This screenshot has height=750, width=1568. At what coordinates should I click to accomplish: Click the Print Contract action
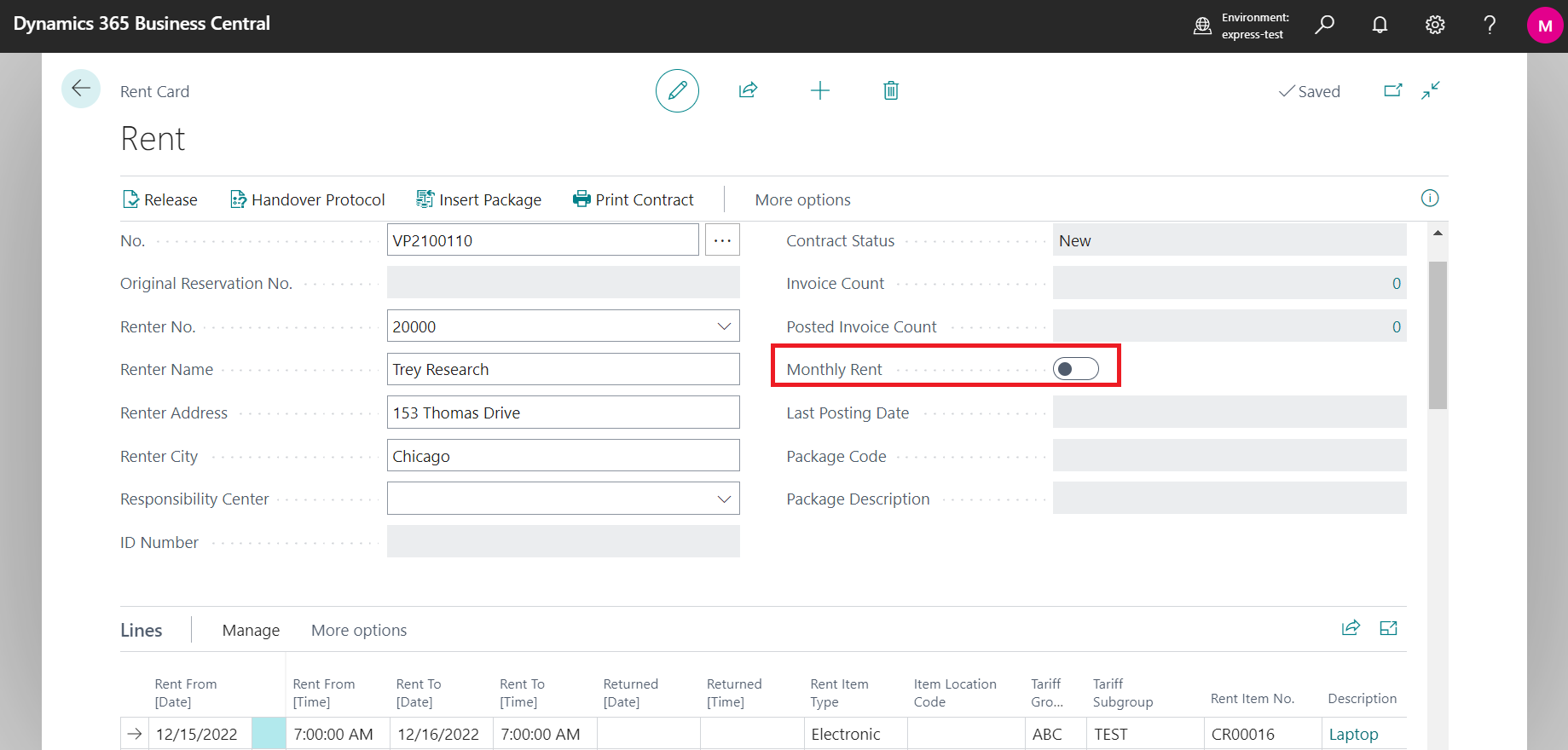[x=634, y=200]
